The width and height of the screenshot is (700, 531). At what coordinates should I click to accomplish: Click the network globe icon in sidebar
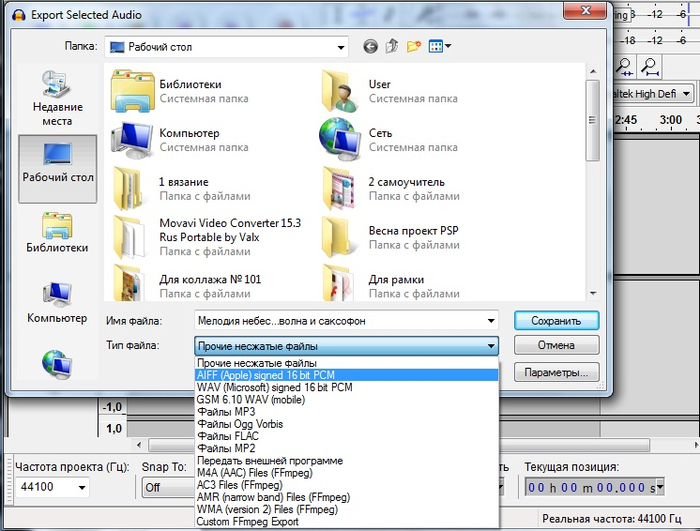57,364
